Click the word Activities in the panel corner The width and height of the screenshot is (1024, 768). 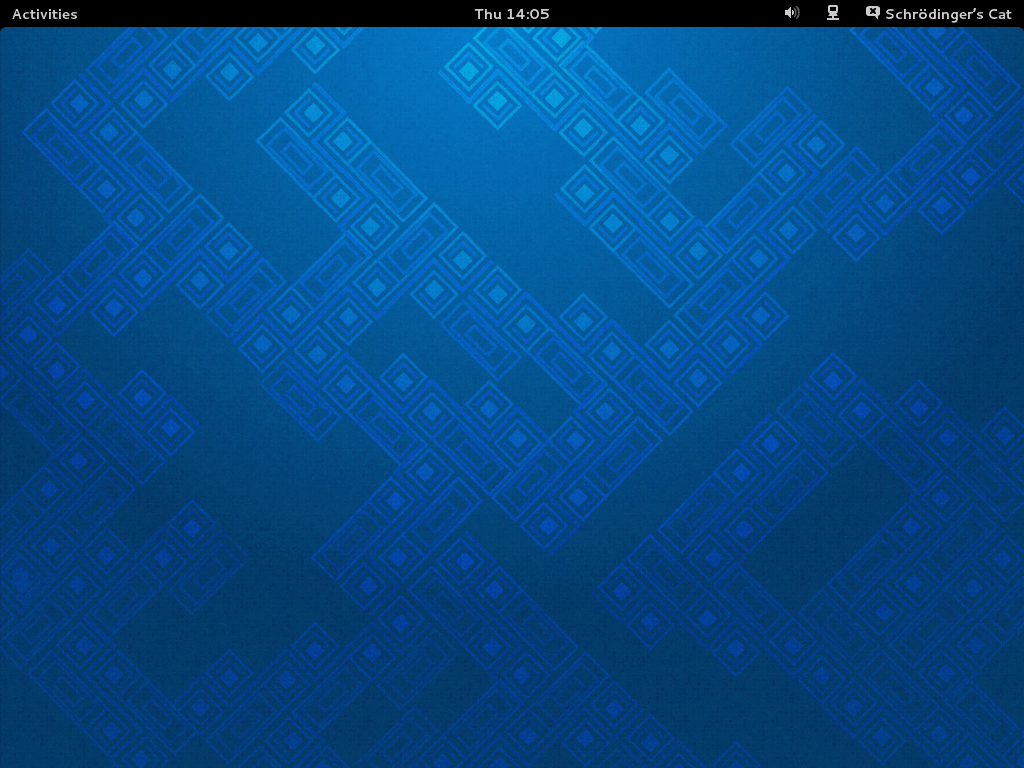(x=44, y=14)
